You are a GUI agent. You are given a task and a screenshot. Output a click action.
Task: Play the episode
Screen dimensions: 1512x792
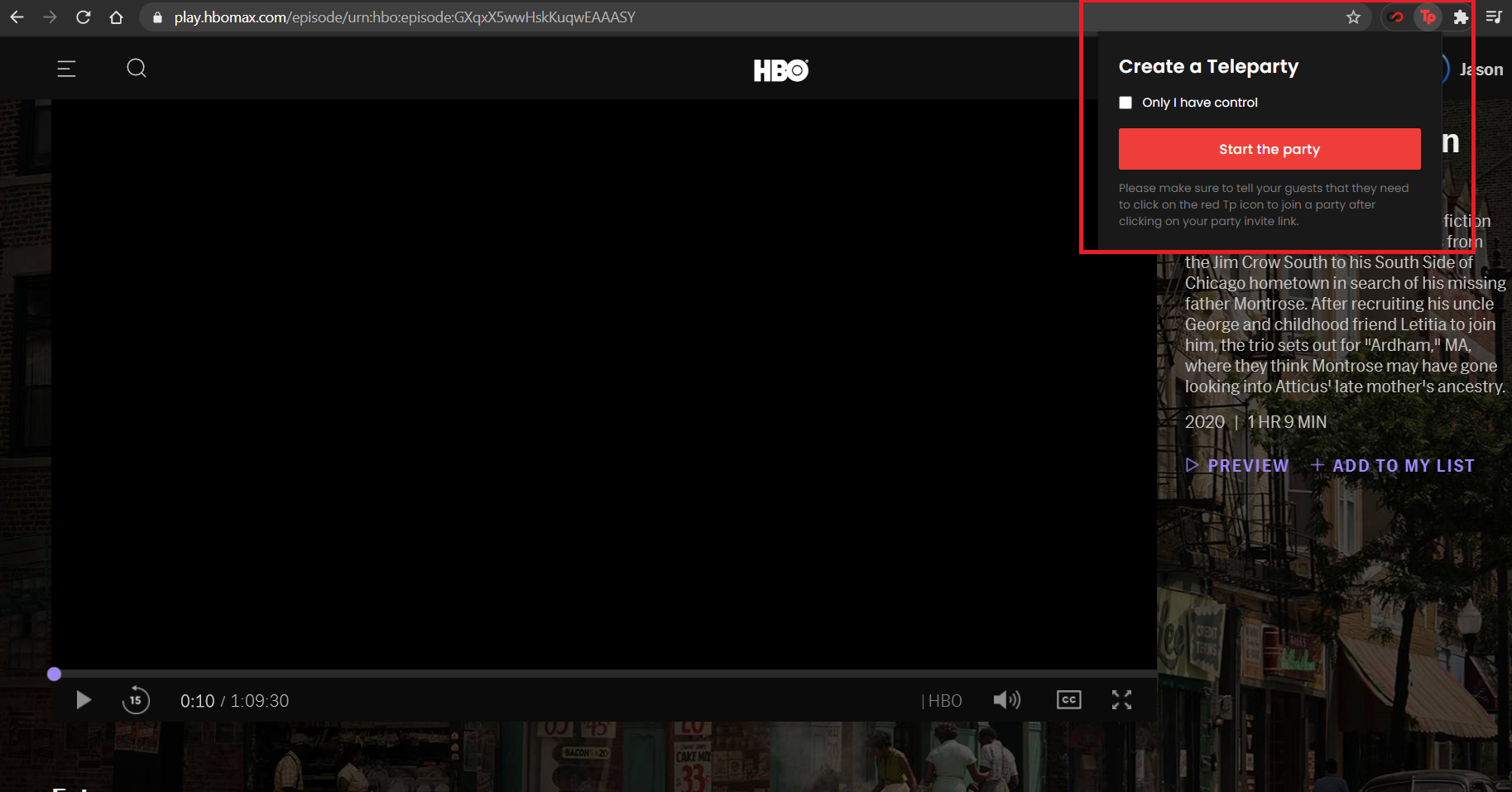coord(83,700)
